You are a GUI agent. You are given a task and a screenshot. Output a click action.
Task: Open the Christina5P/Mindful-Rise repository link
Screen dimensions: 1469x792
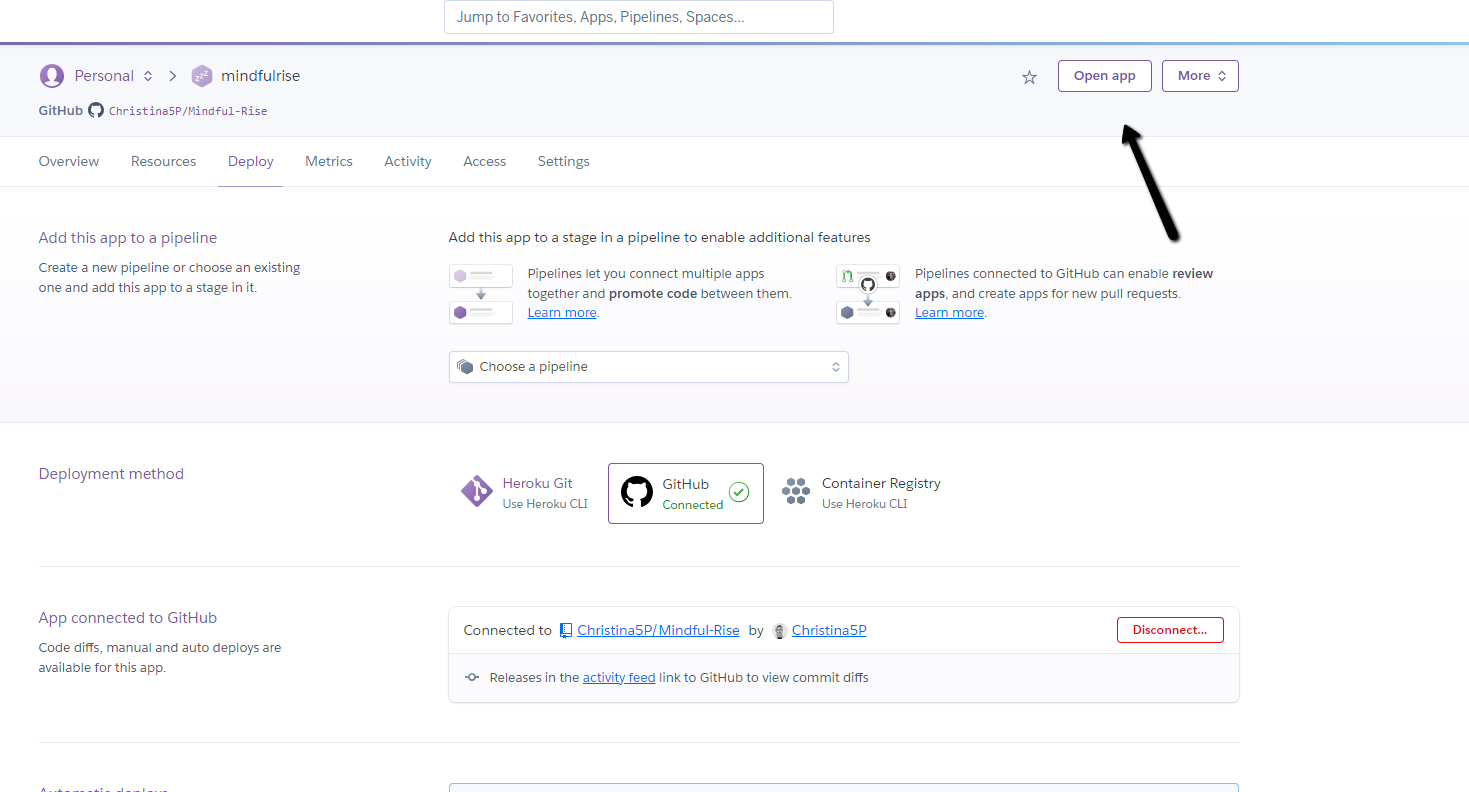click(658, 630)
